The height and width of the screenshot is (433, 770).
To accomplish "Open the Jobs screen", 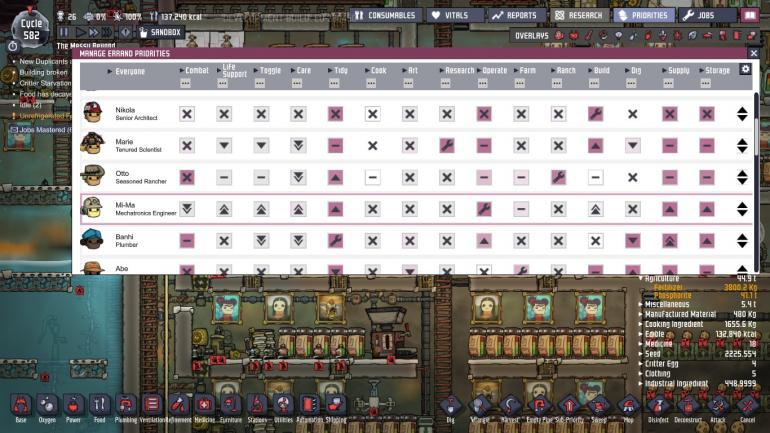I will coord(707,15).
